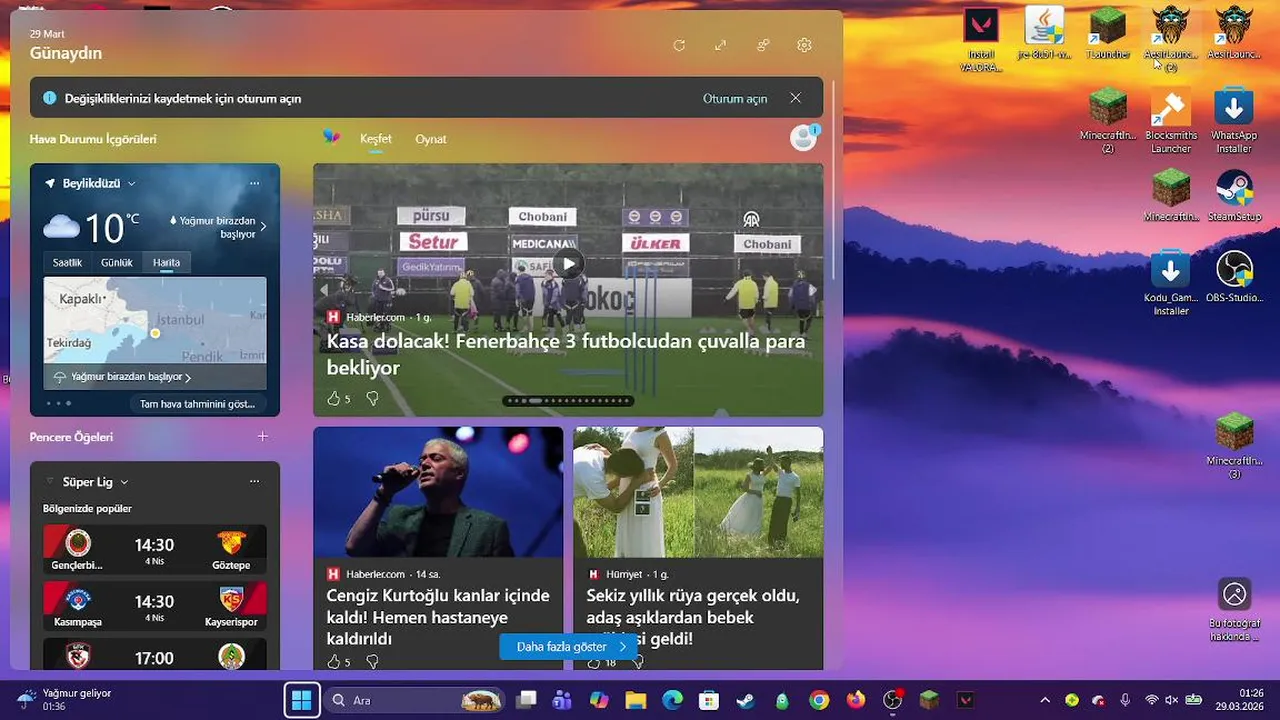Image resolution: width=1280 pixels, height=720 pixels.
Task: Select Blocksmiths Launcher desktop icon
Action: 1171,121
